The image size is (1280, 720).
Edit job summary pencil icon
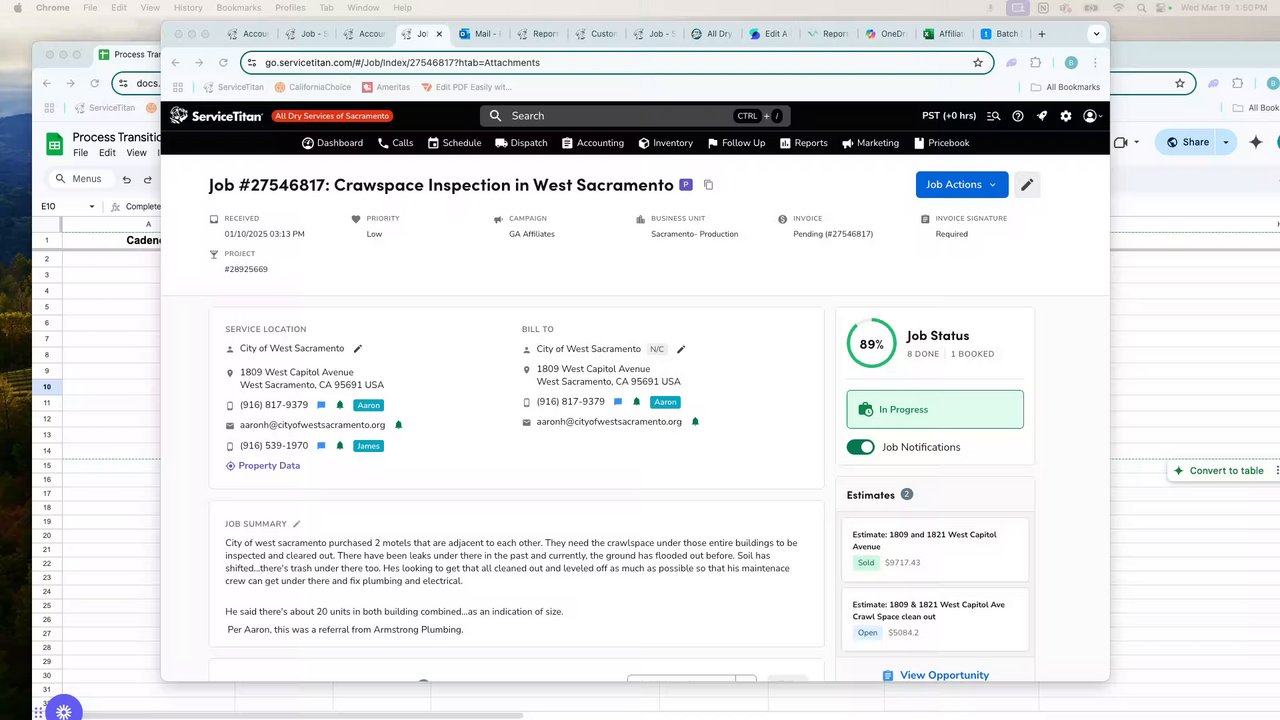pyautogui.click(x=296, y=524)
